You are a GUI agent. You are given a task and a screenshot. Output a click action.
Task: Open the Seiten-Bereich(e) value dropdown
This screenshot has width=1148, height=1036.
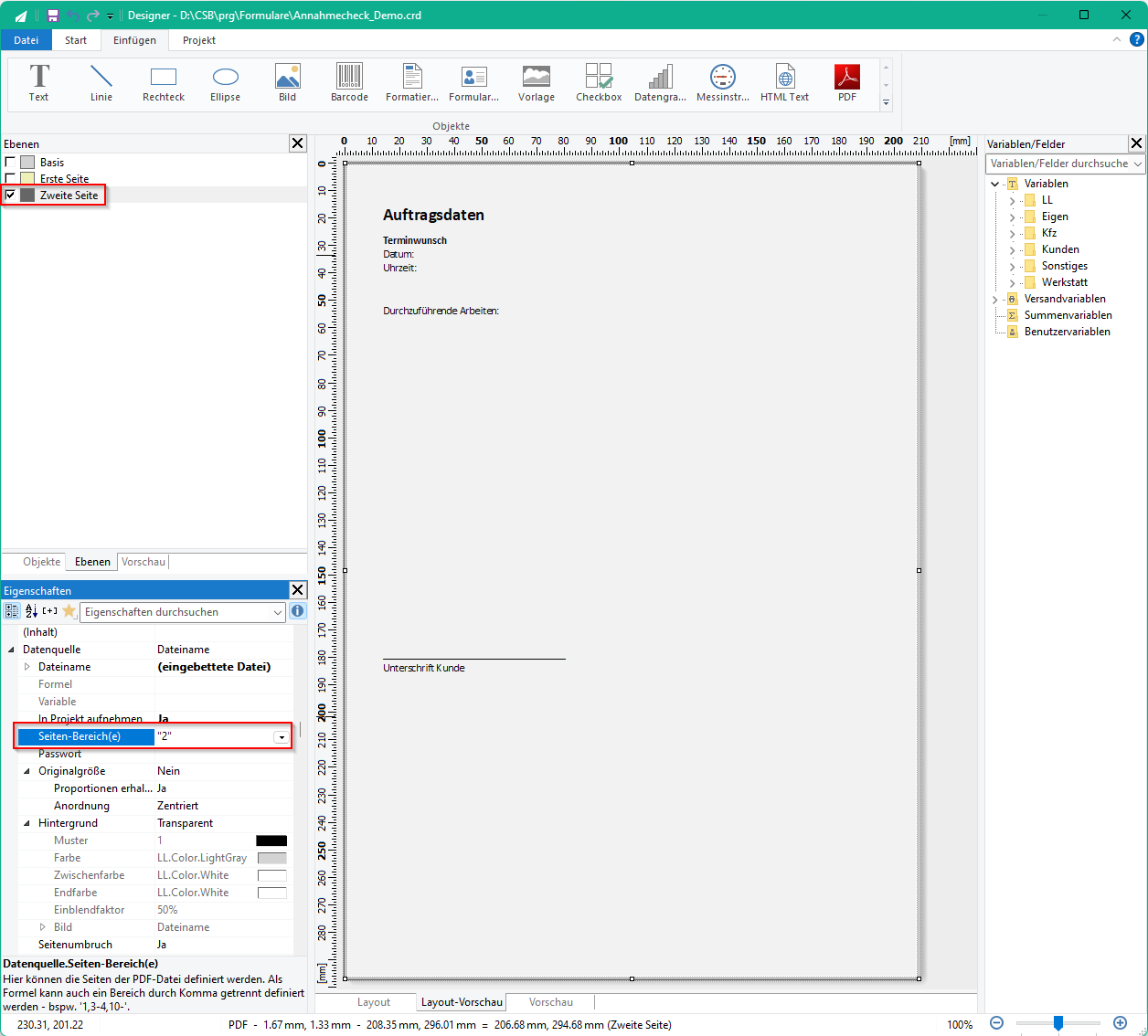pyautogui.click(x=282, y=736)
